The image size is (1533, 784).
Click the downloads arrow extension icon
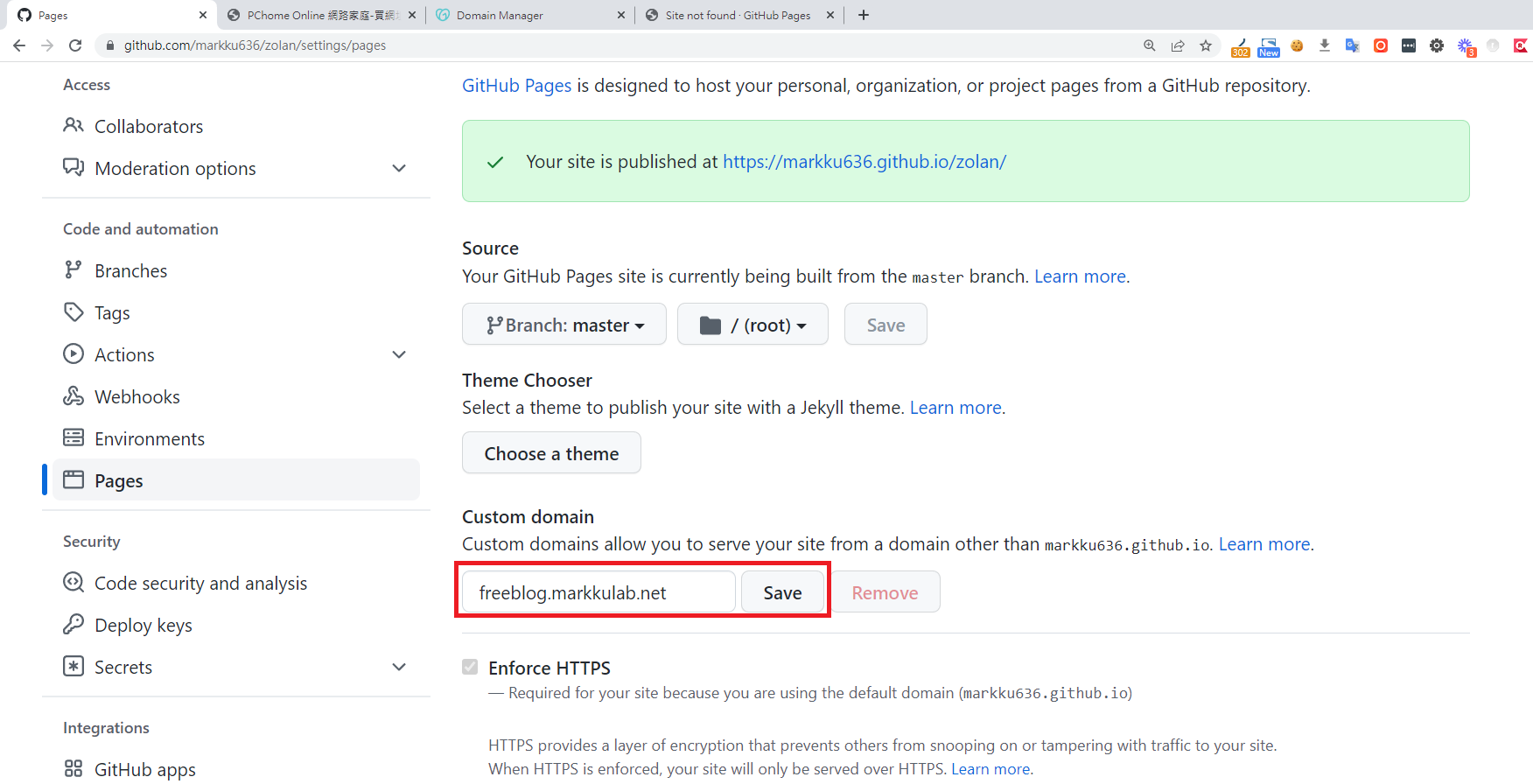tap(1325, 45)
